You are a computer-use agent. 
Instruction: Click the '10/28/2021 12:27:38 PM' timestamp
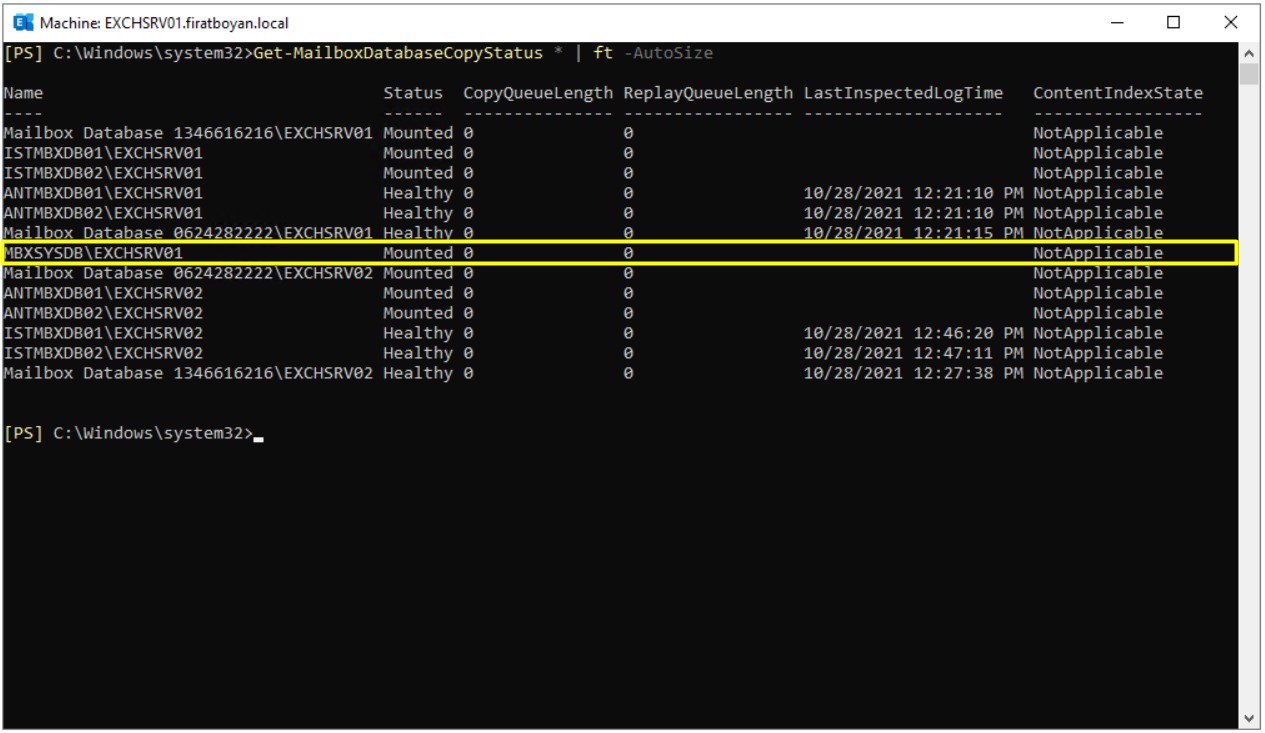click(x=914, y=373)
